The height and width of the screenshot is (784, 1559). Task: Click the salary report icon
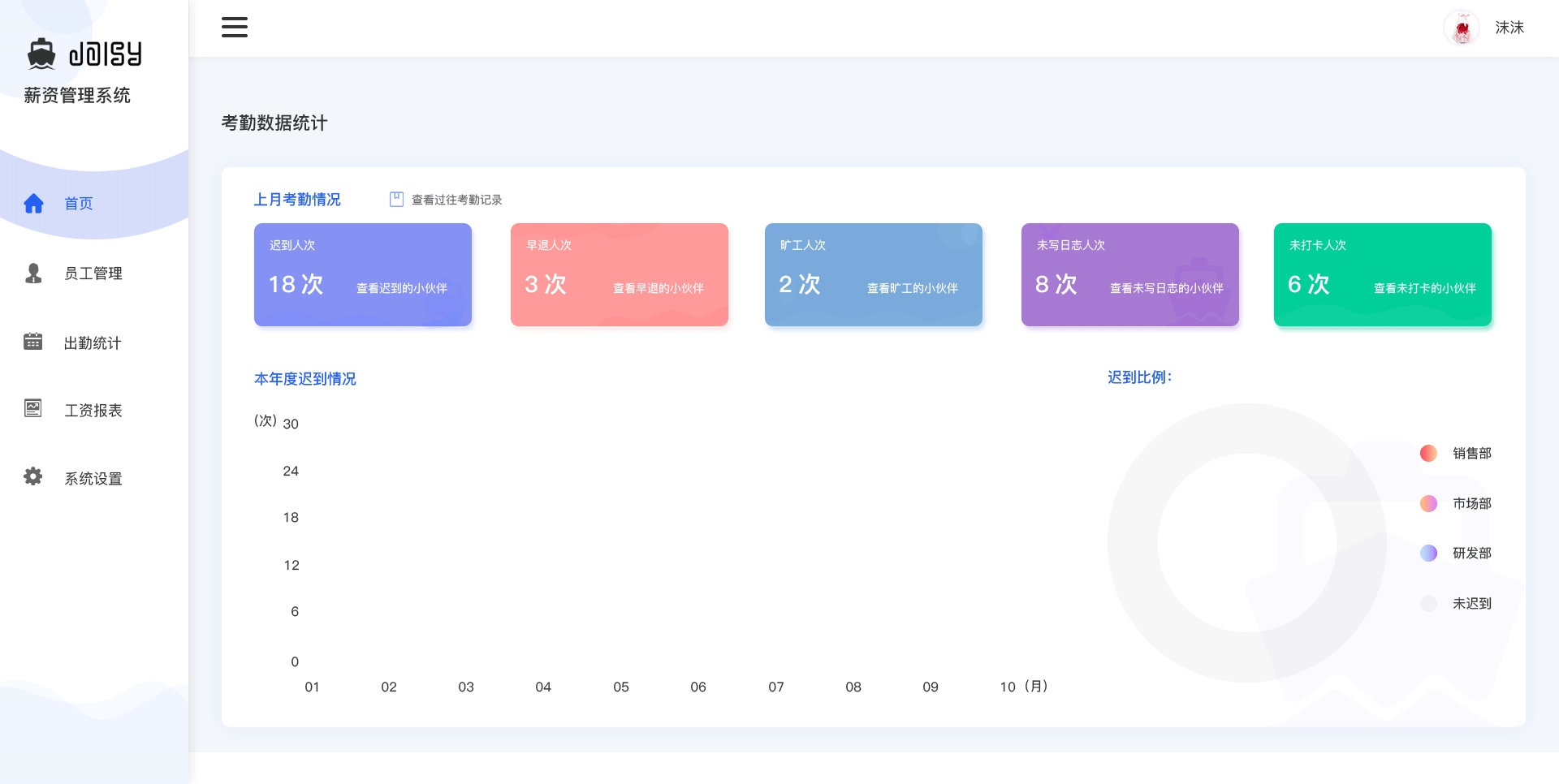(33, 408)
